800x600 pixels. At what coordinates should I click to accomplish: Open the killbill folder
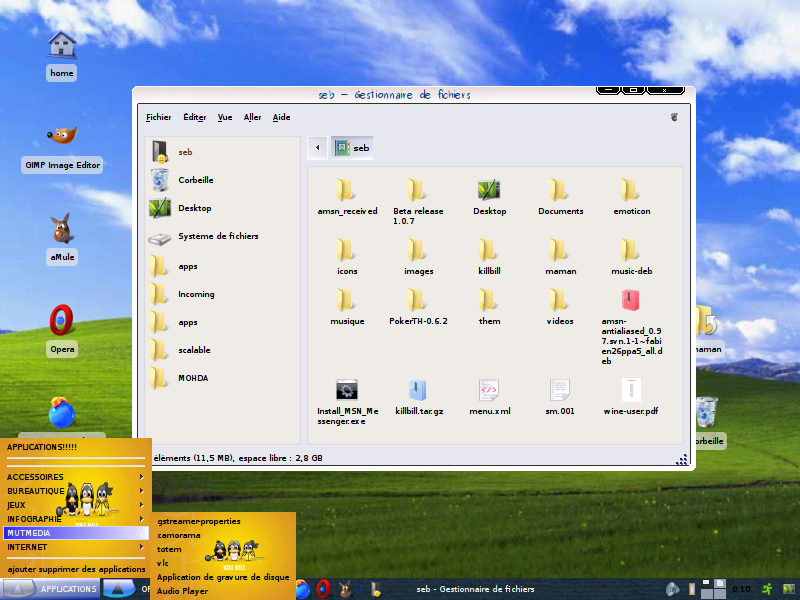pos(489,257)
